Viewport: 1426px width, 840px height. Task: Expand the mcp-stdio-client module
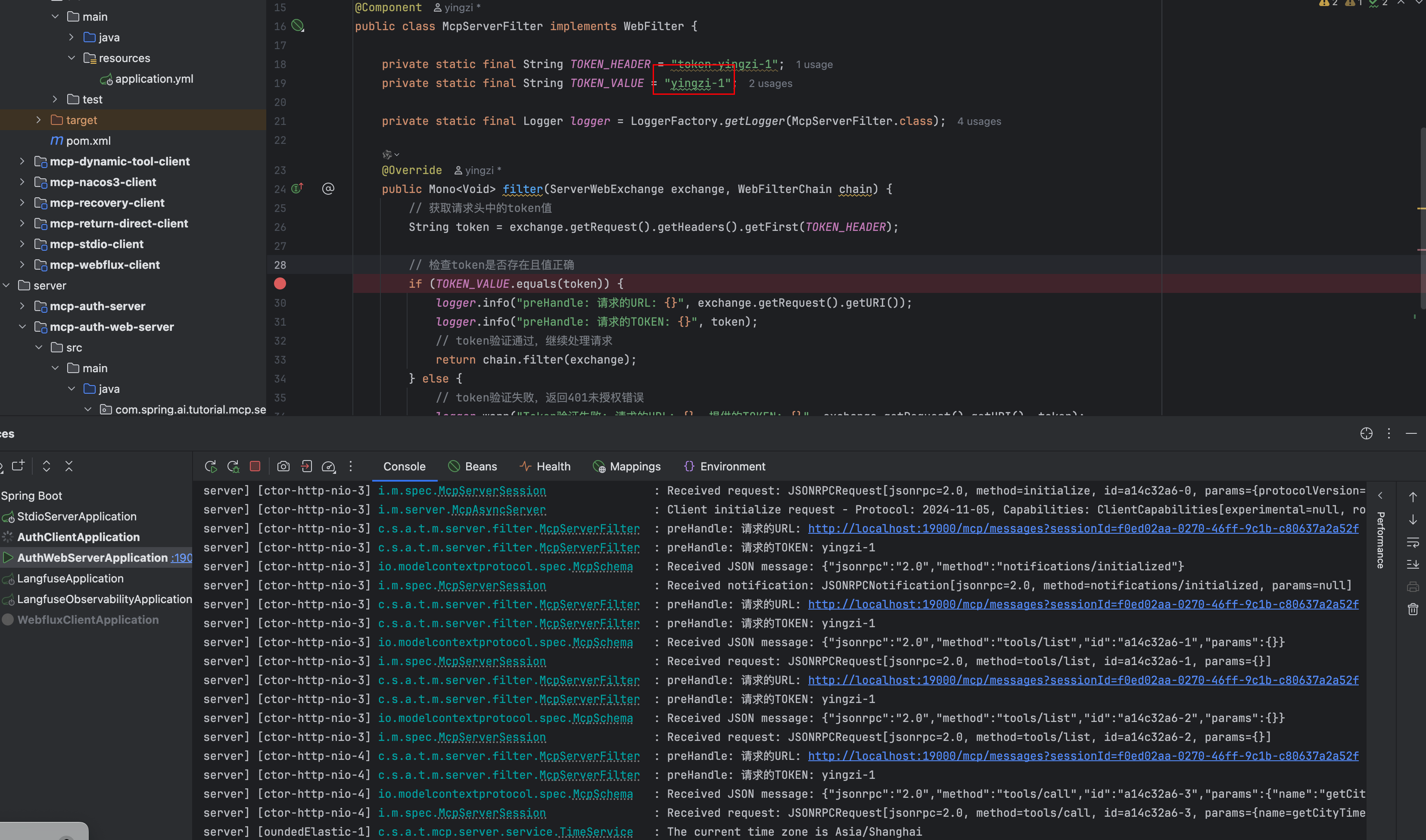coord(22,244)
